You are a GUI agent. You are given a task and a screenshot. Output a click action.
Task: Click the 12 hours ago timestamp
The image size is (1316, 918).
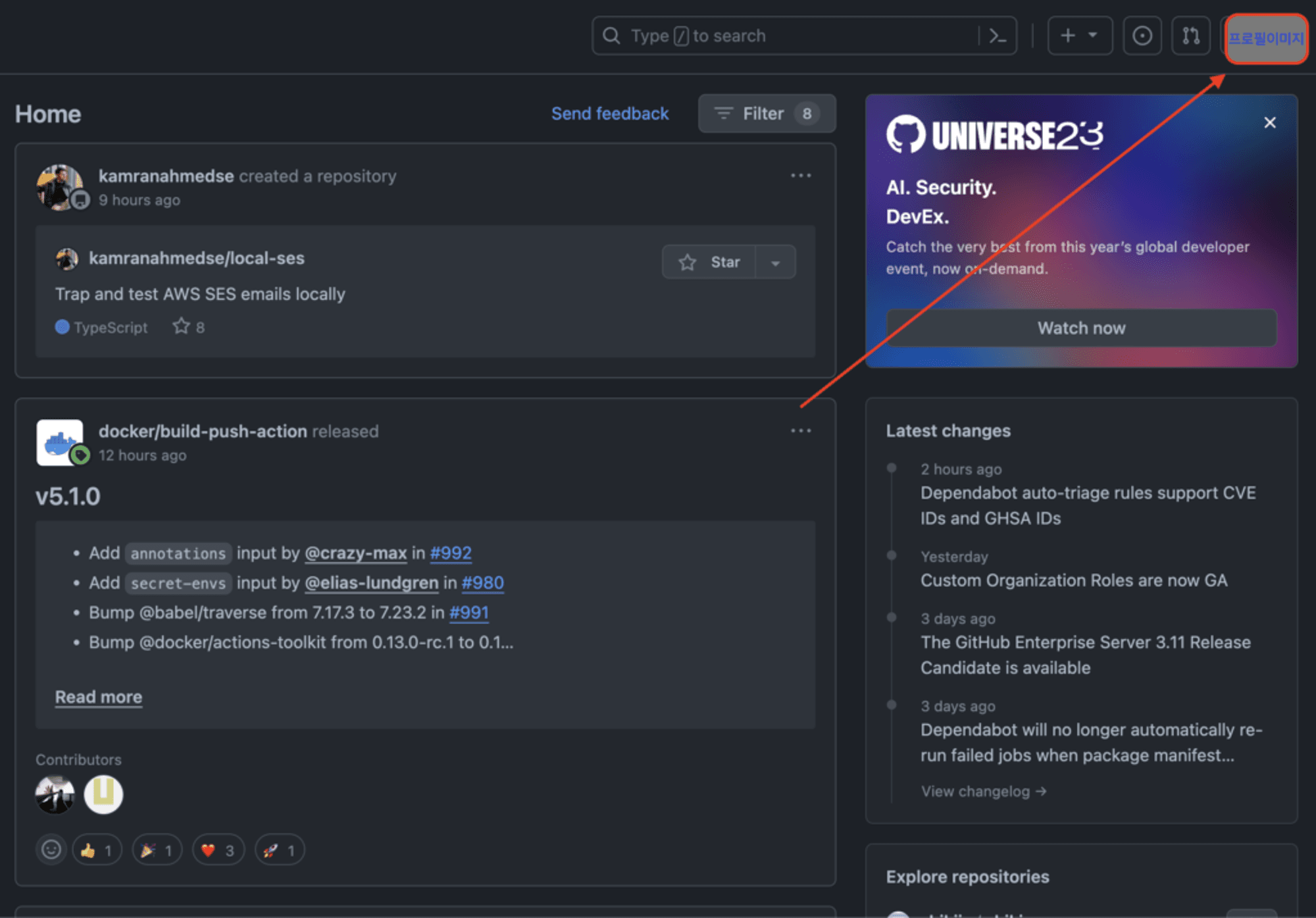pyautogui.click(x=142, y=455)
